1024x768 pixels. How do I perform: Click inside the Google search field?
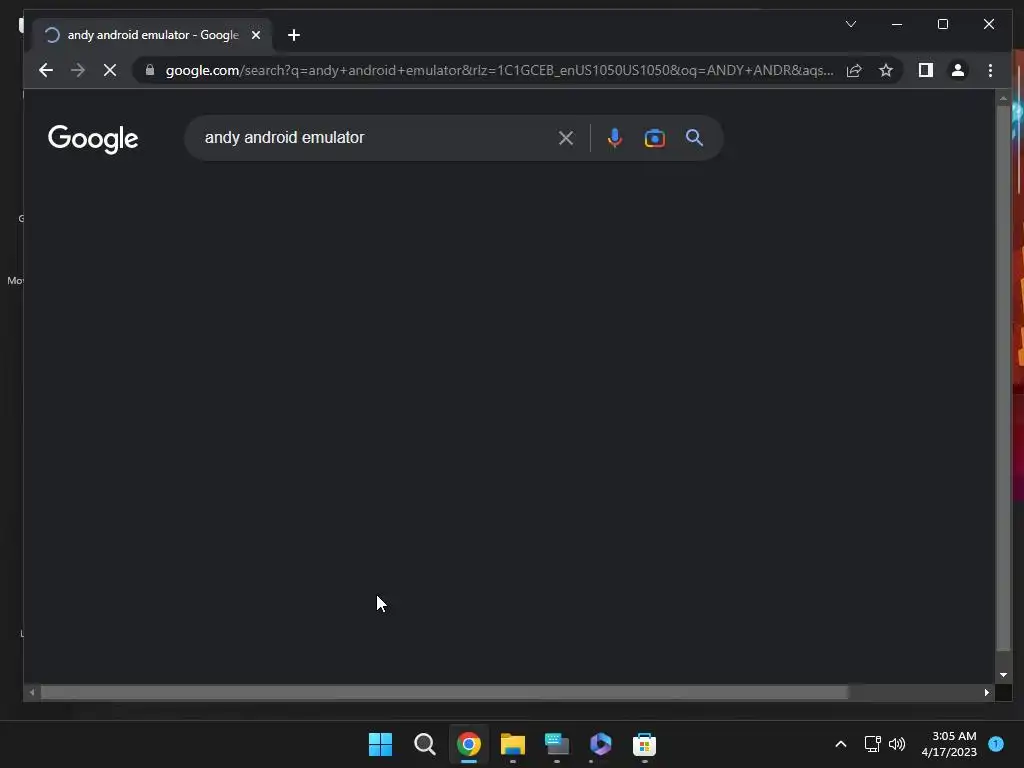click(376, 138)
